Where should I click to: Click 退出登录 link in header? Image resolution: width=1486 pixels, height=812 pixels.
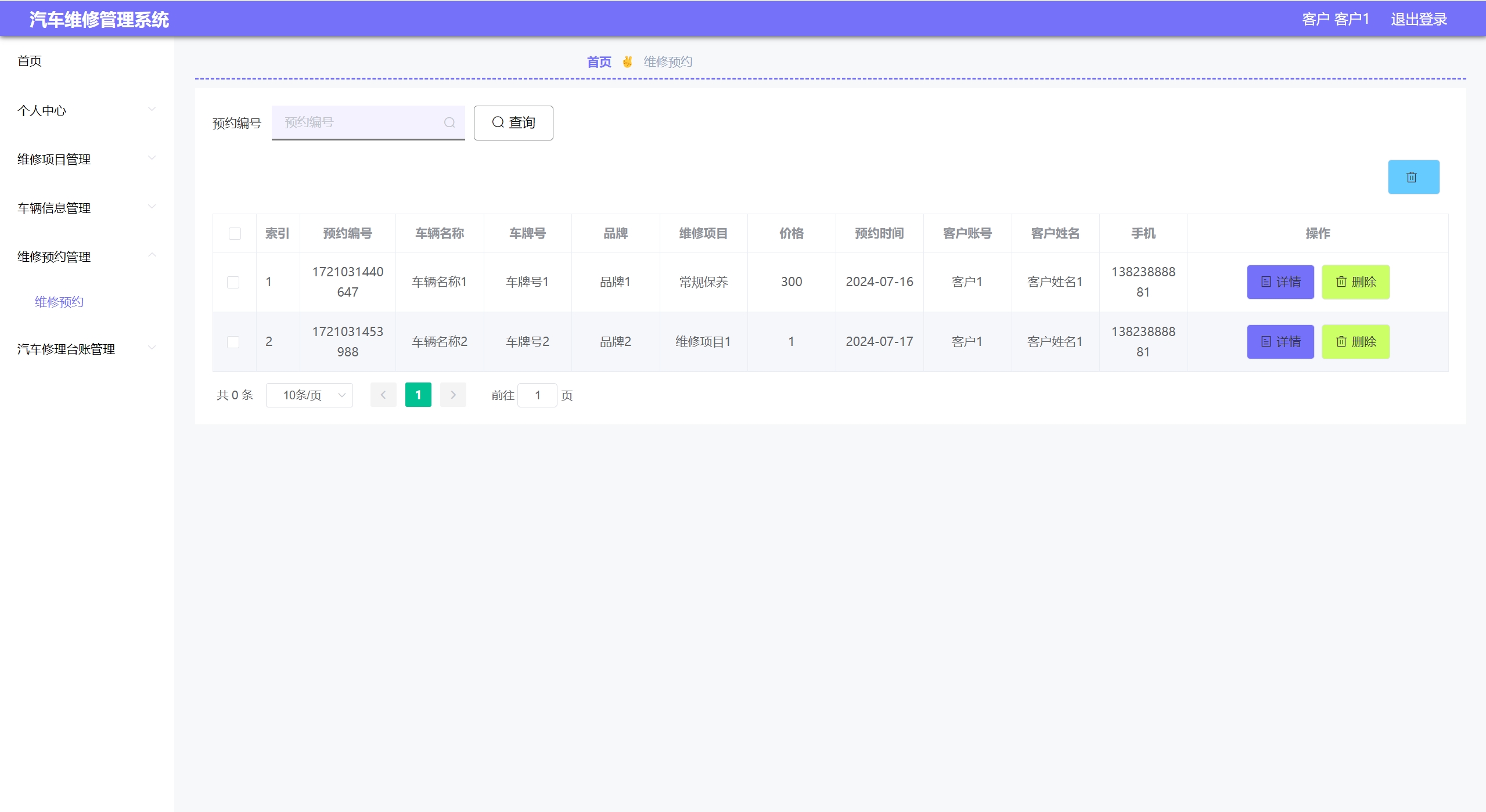click(1418, 19)
